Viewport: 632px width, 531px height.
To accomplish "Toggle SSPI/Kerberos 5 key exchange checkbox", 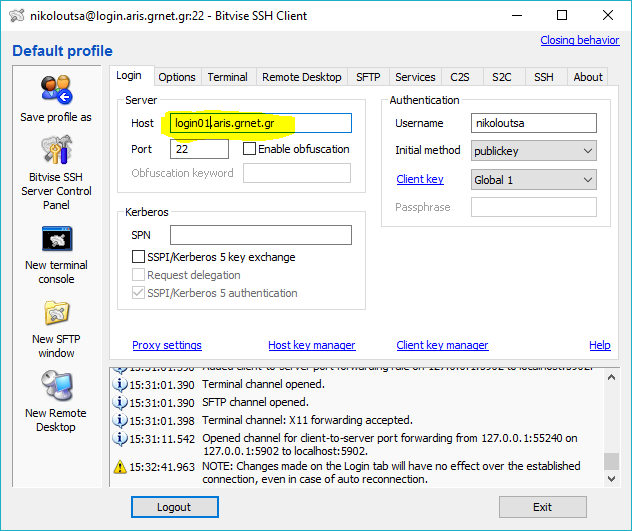I will coord(140,257).
